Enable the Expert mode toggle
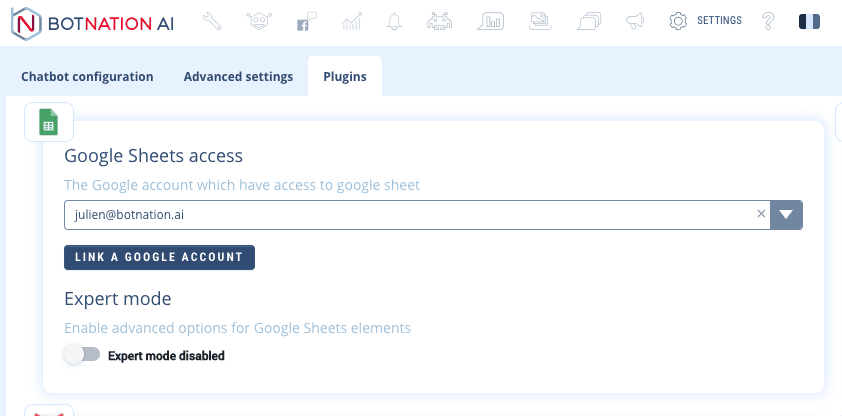The image size is (842, 416). (82, 354)
